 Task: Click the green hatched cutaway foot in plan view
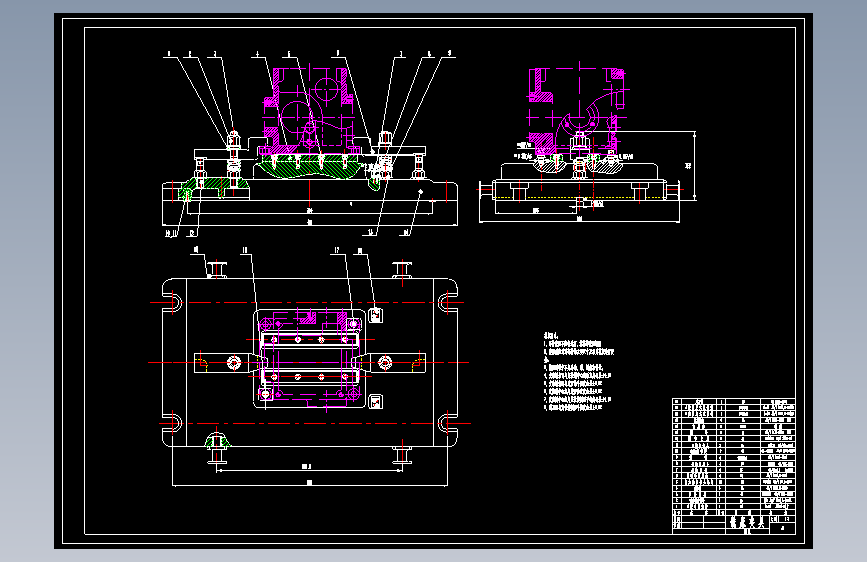pyautogui.click(x=217, y=441)
